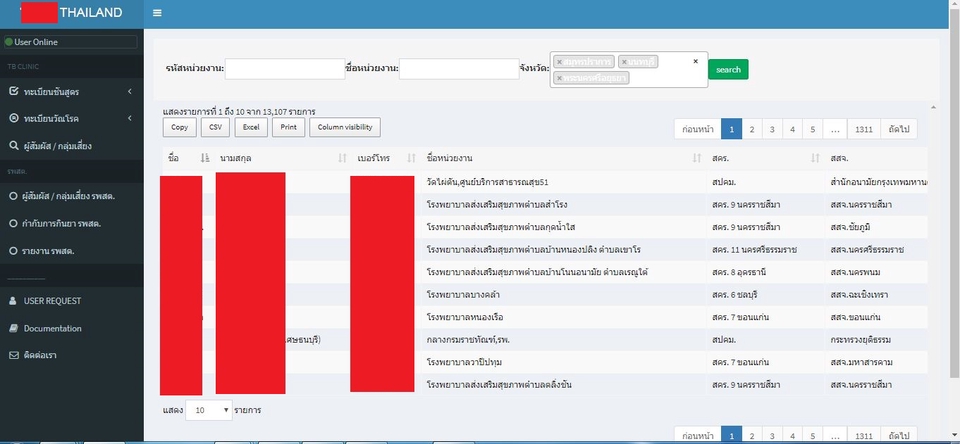The image size is (960, 444).
Task: Open the Column visibility options
Action: click(345, 127)
